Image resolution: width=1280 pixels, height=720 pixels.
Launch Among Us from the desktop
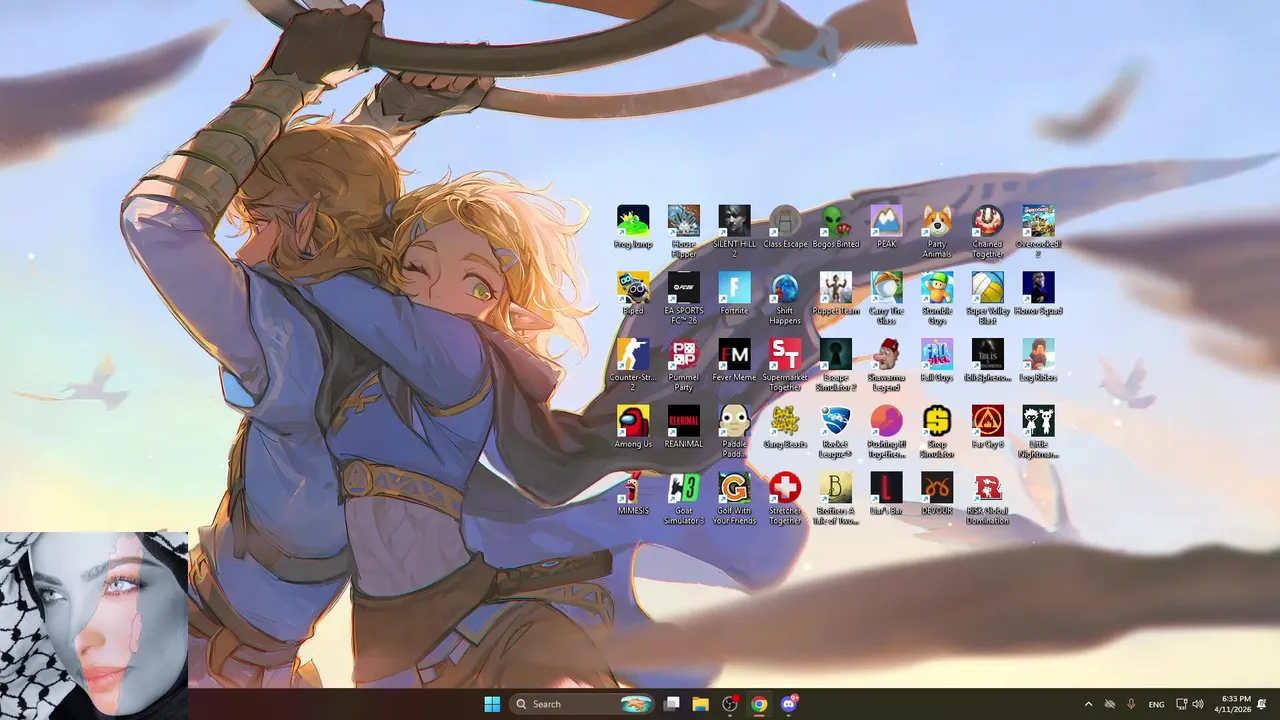(x=633, y=428)
